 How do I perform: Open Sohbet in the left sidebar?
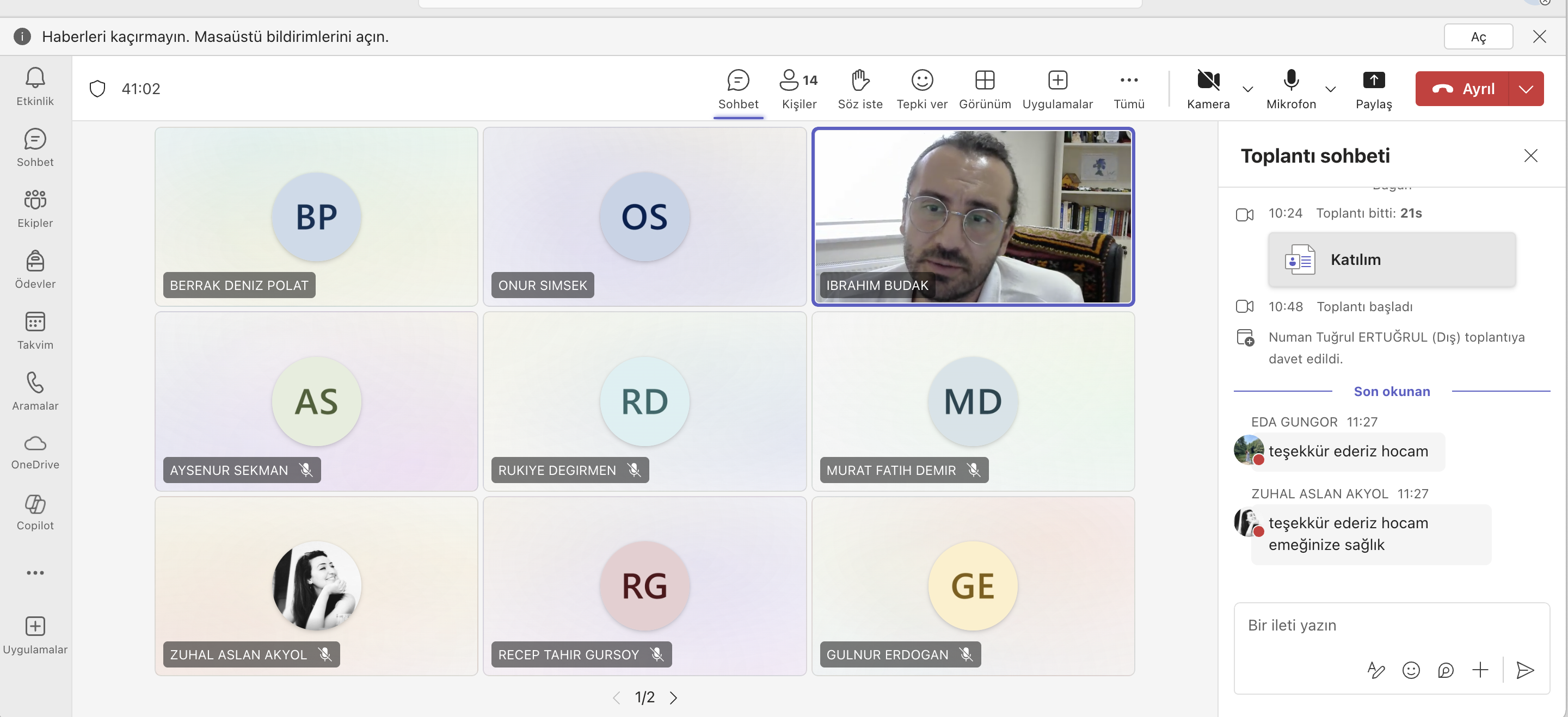point(35,148)
